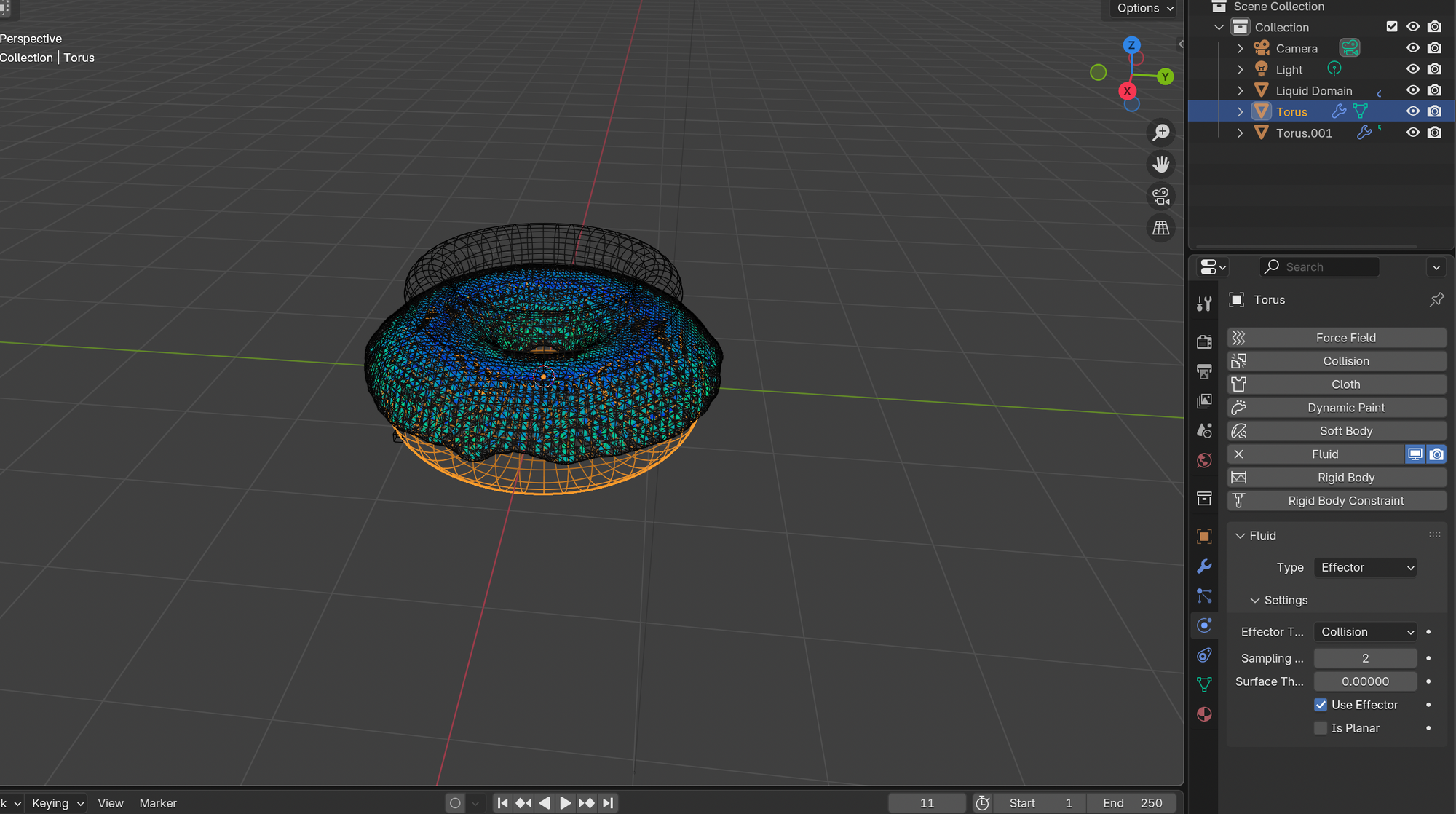Open the Tool properties tab

pos(1204,304)
